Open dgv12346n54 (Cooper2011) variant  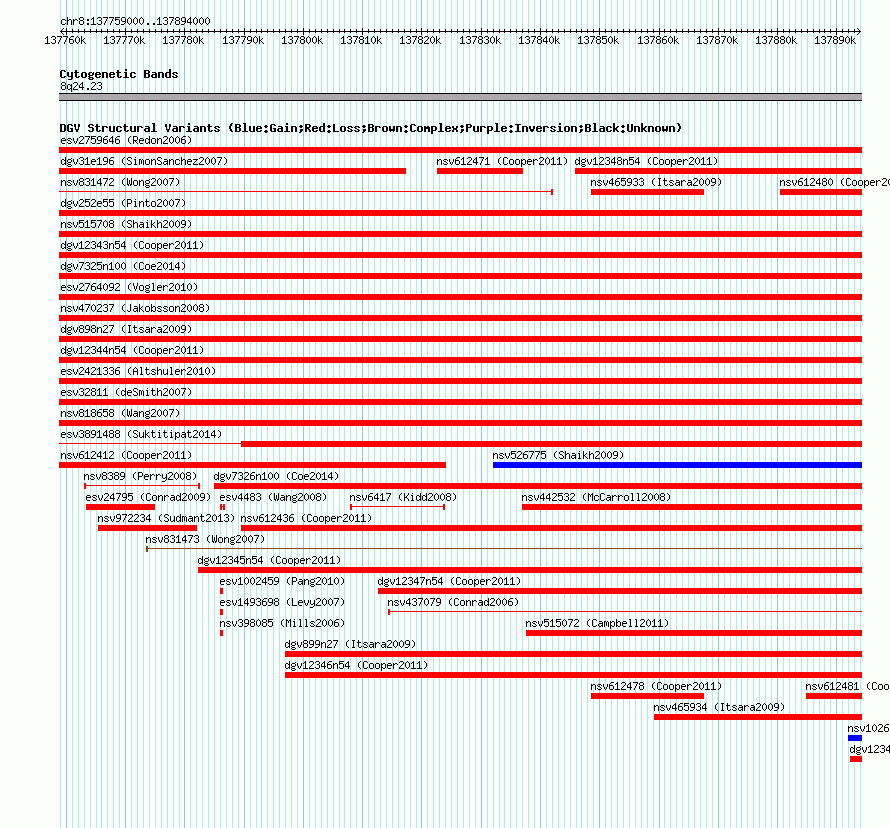[356, 665]
